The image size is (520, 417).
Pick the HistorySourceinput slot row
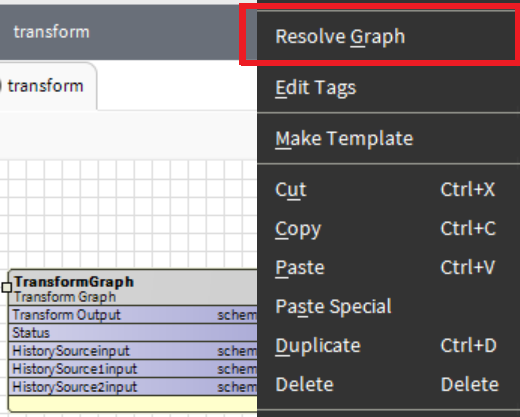pos(133,351)
